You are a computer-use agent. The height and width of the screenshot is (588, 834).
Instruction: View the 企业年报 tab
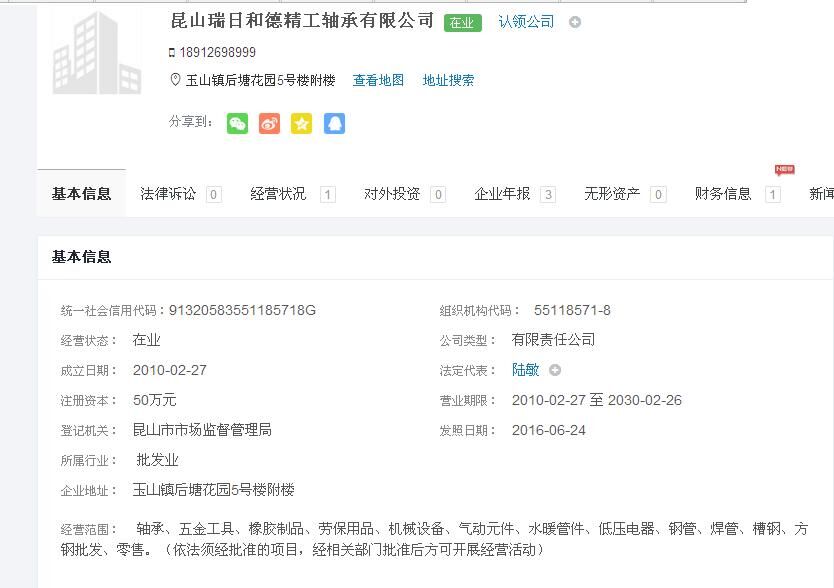click(x=502, y=194)
